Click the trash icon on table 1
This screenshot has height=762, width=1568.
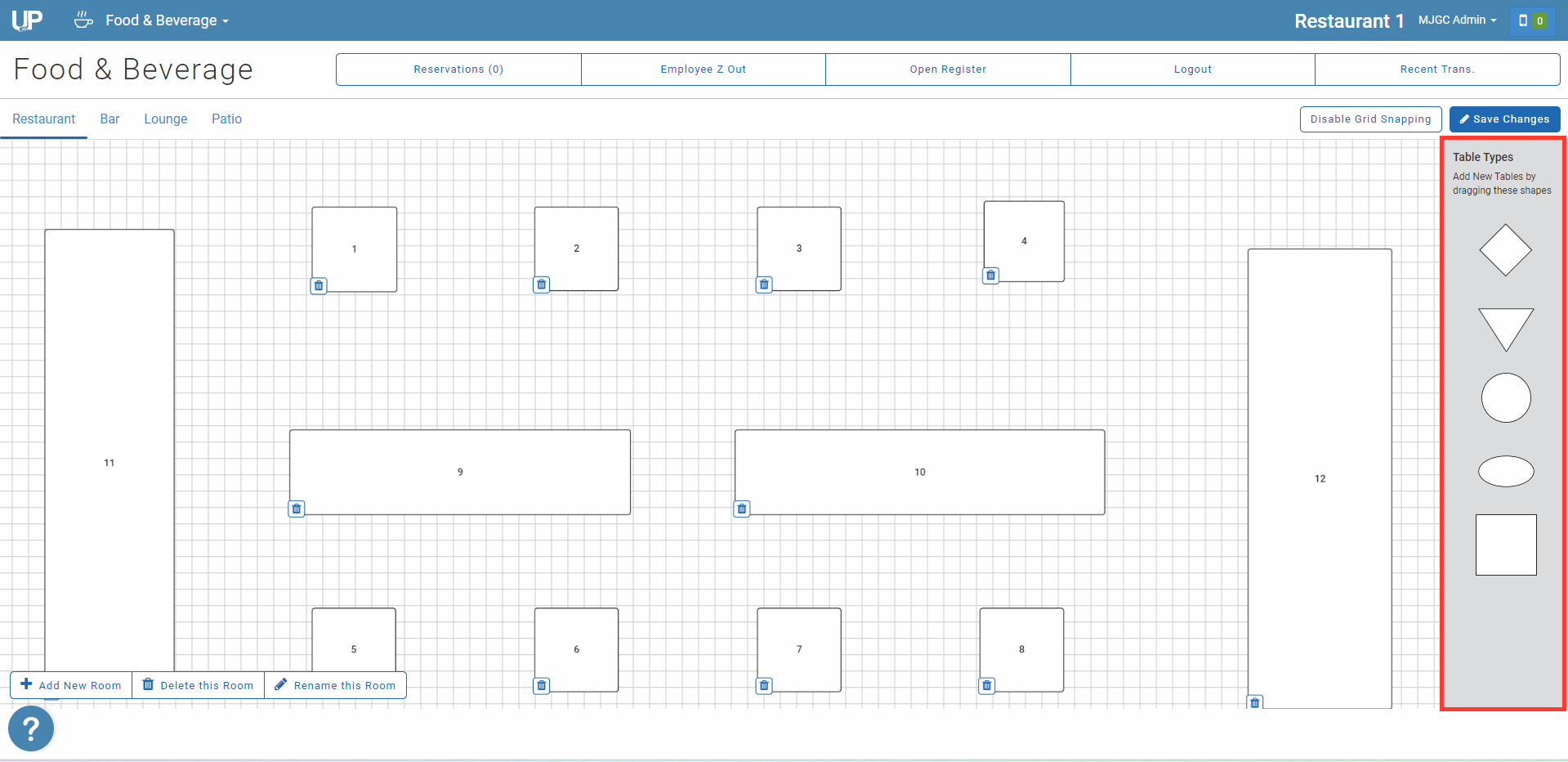click(x=319, y=285)
